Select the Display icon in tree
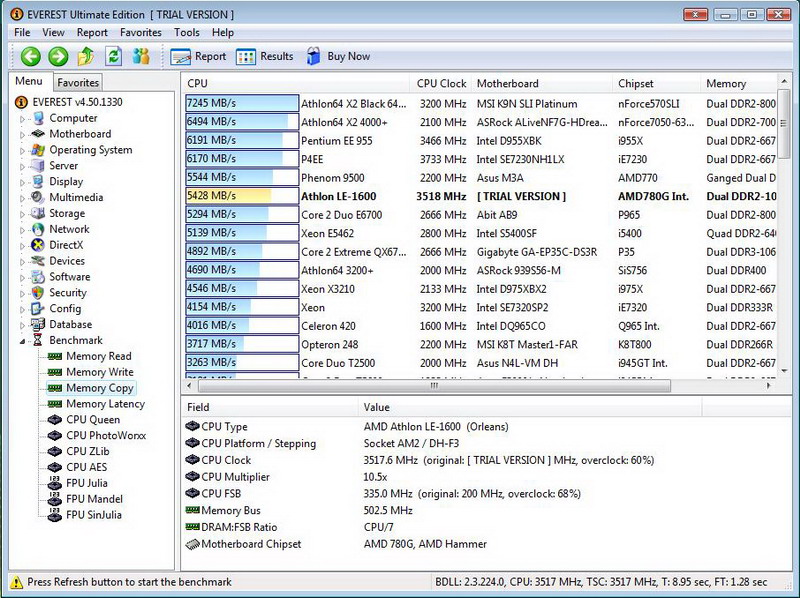The height and width of the screenshot is (598, 800). click(x=38, y=182)
